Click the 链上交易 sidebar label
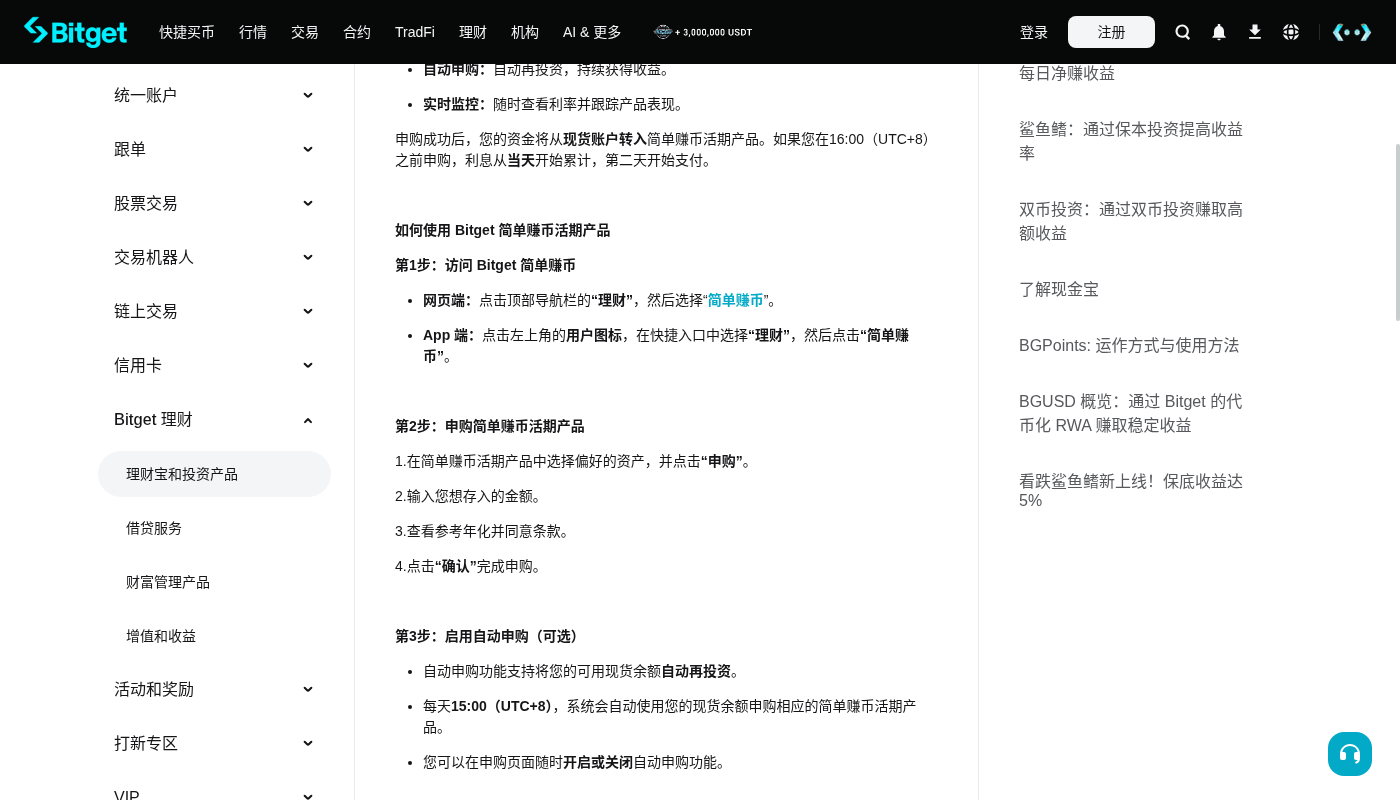1400x800 pixels. point(145,311)
